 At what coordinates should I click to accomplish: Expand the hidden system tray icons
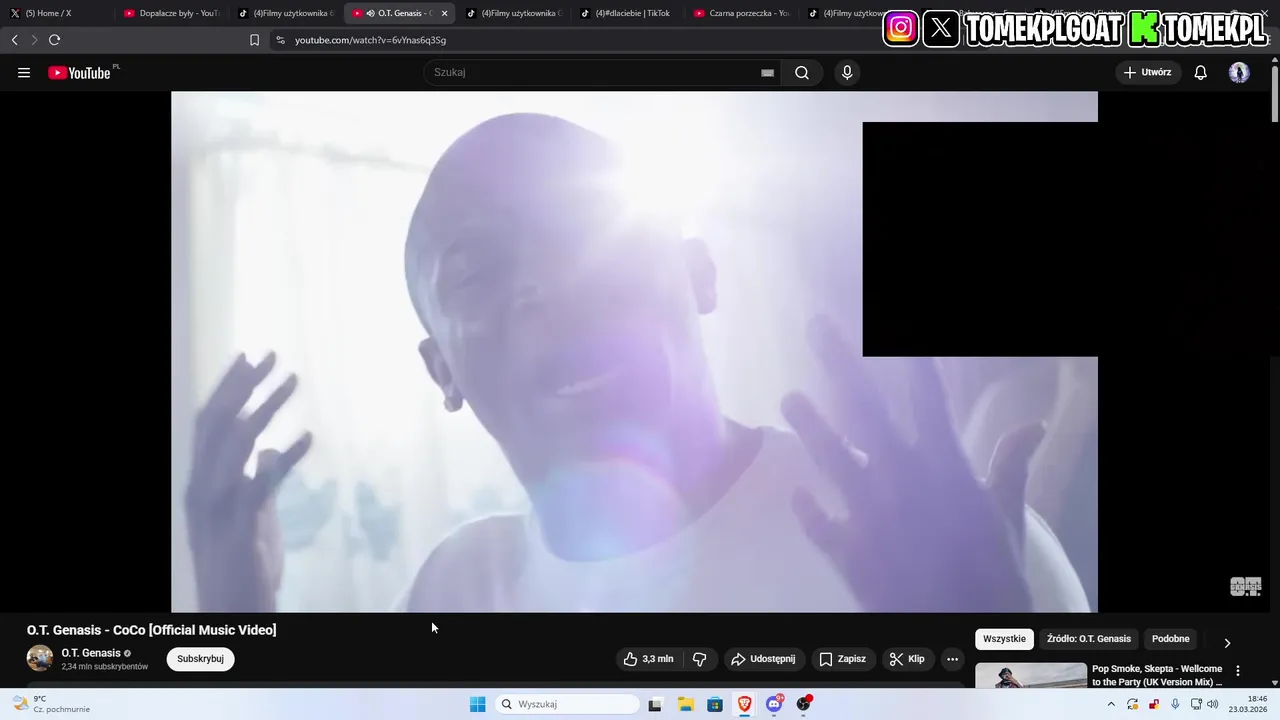pos(1110,704)
